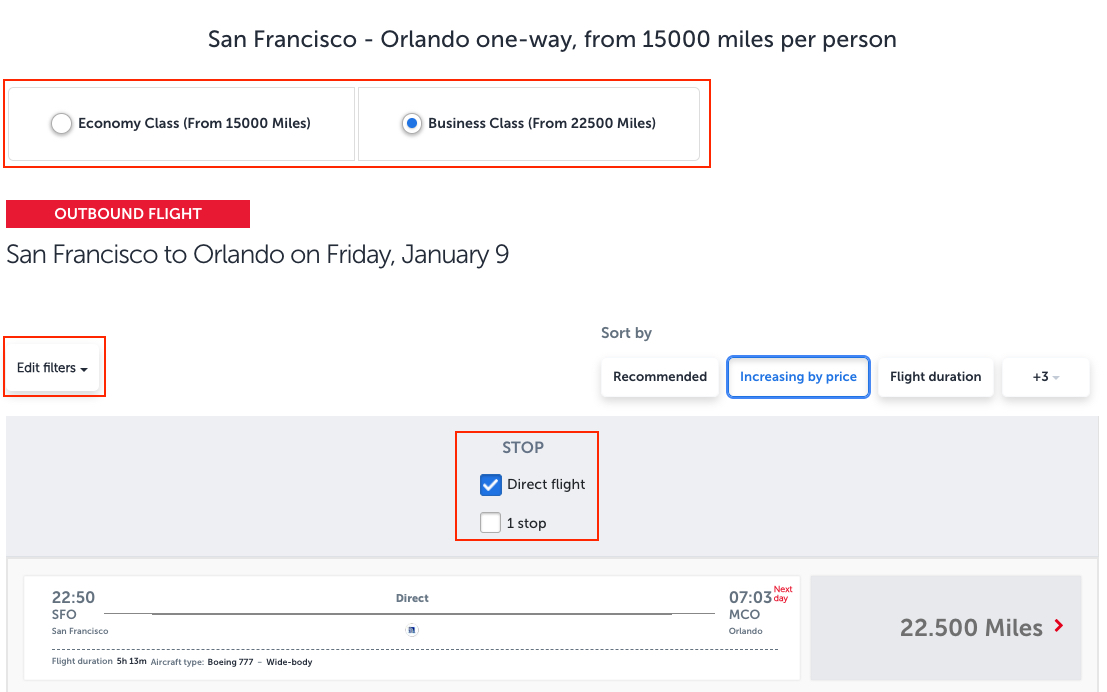Click the Boeing 777 aircraft type text

pyautogui.click(x=231, y=661)
